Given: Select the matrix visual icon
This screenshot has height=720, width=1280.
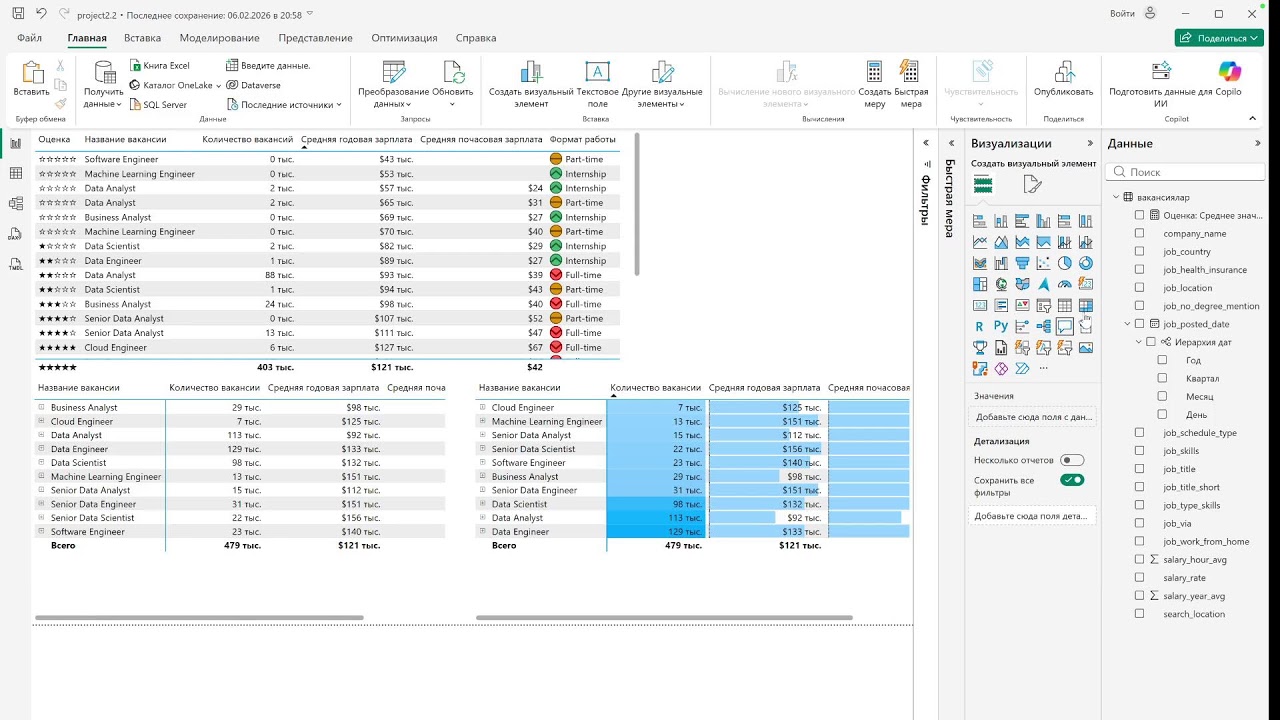Looking at the screenshot, I should 1086,305.
